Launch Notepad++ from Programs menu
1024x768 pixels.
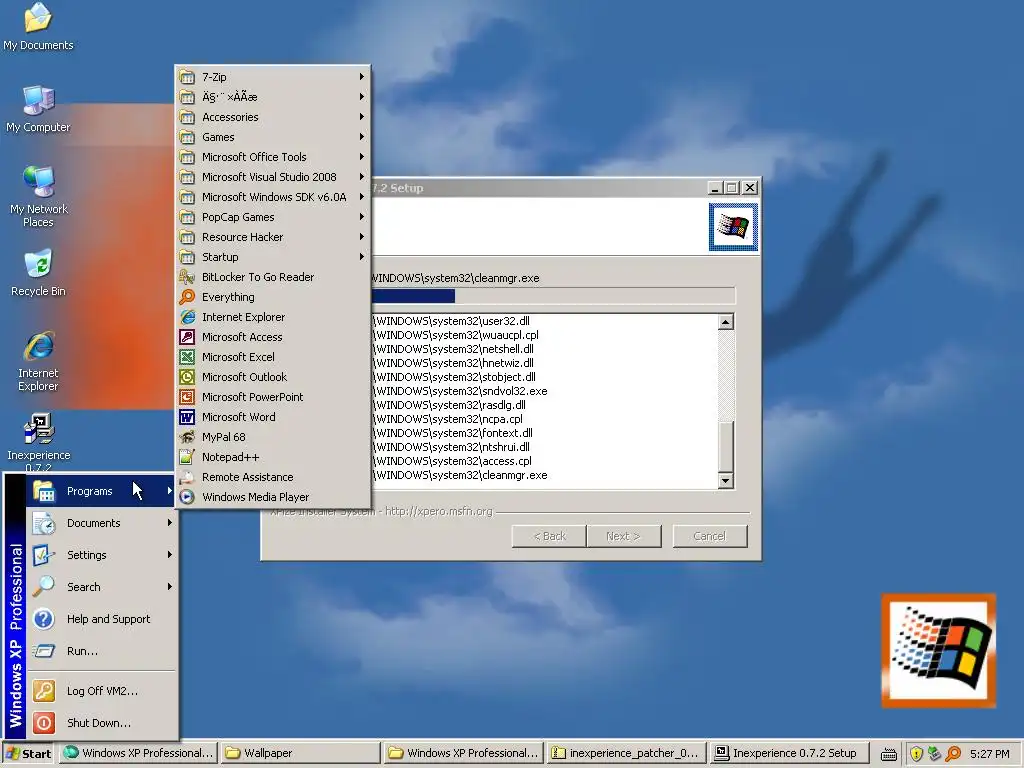(x=273, y=457)
